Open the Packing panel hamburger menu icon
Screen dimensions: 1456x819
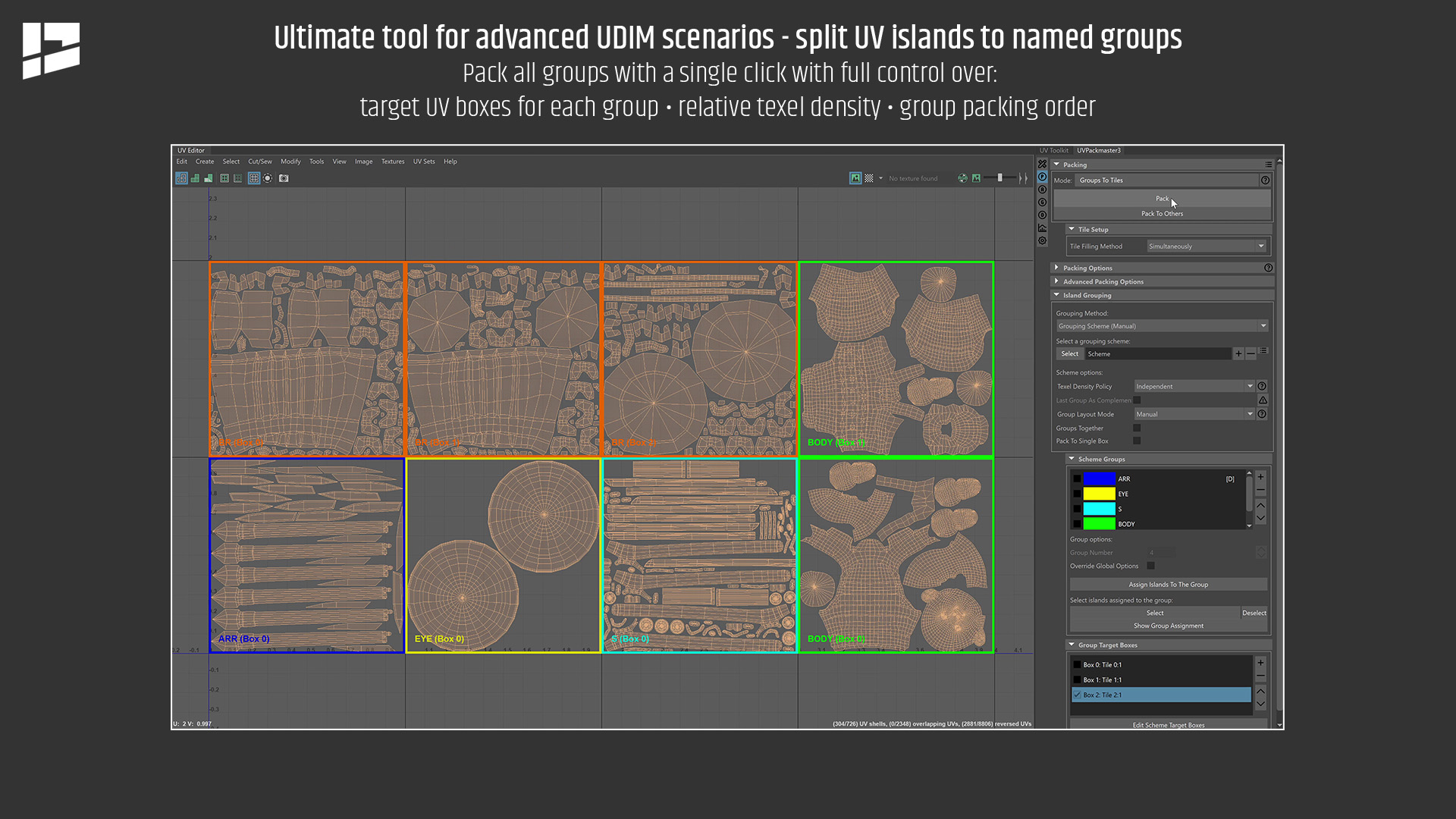pos(1268,165)
